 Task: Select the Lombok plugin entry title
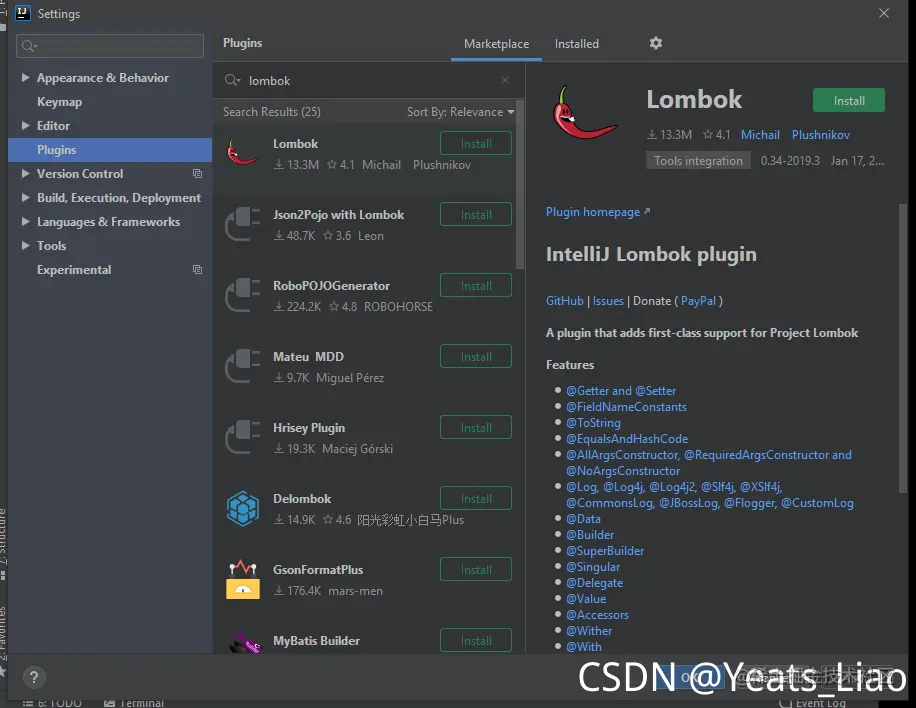(x=296, y=144)
